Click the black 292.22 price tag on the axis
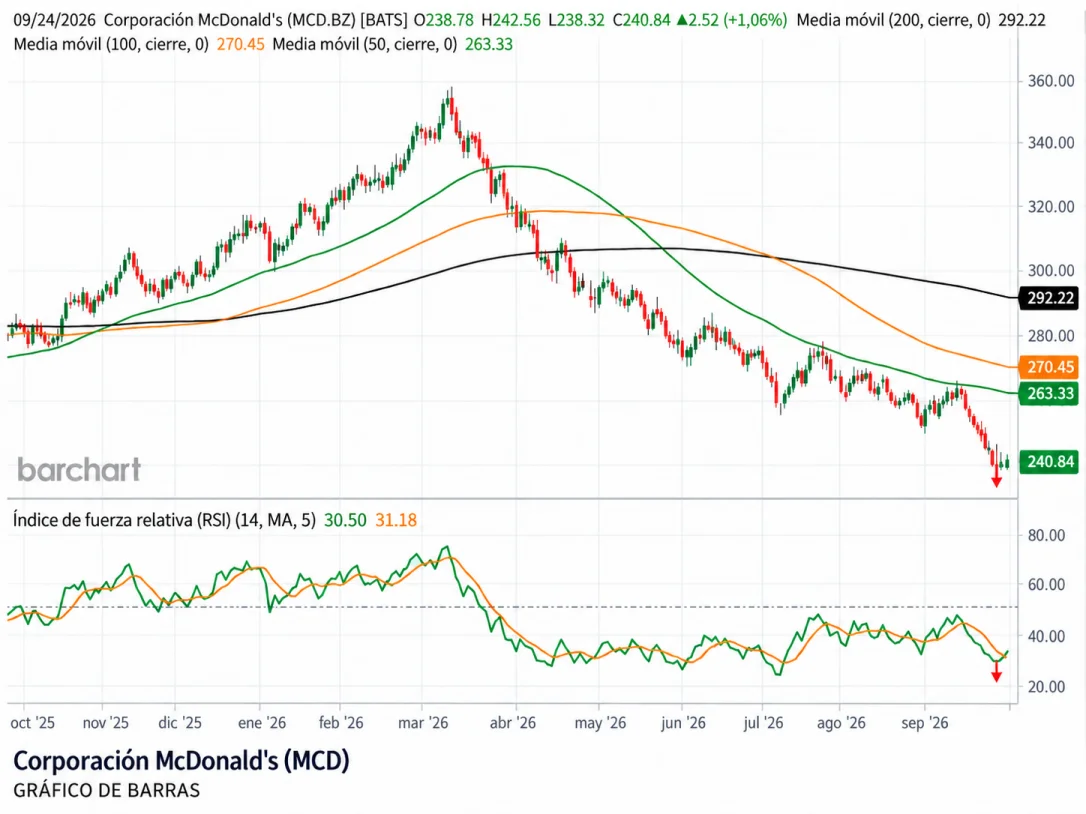 (1050, 299)
